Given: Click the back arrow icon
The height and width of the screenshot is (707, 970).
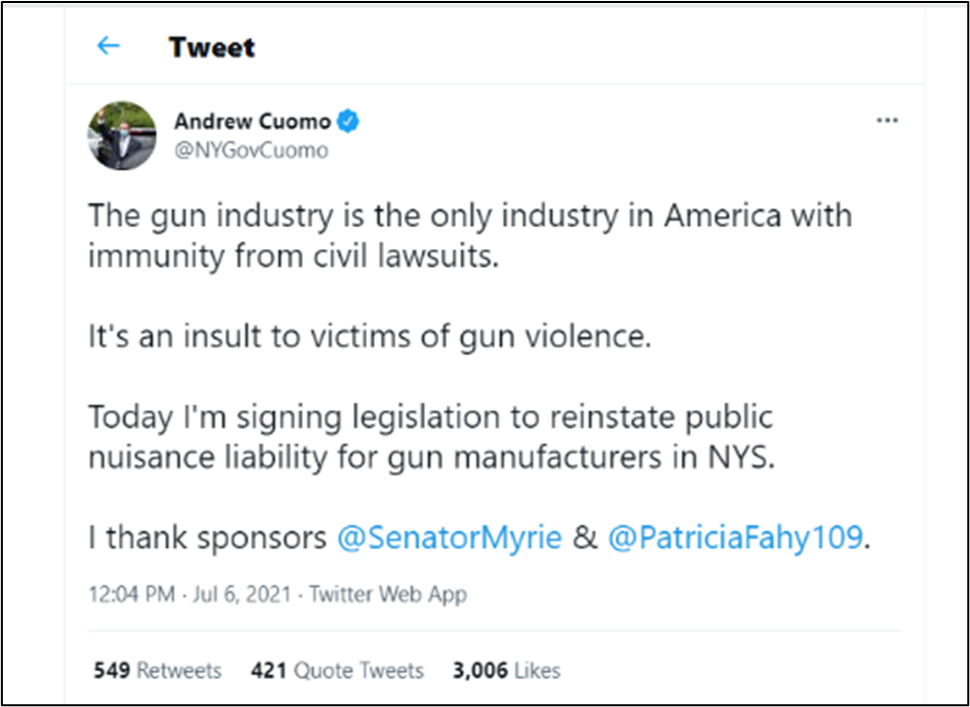Looking at the screenshot, I should [x=108, y=46].
